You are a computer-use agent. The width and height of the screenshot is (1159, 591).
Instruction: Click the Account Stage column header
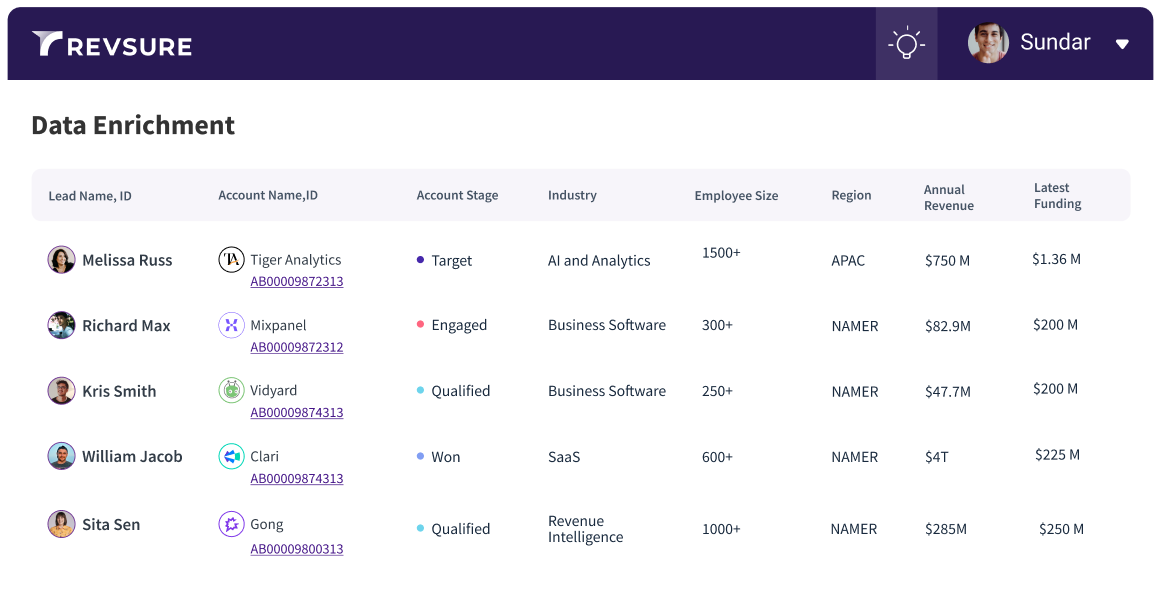(457, 195)
